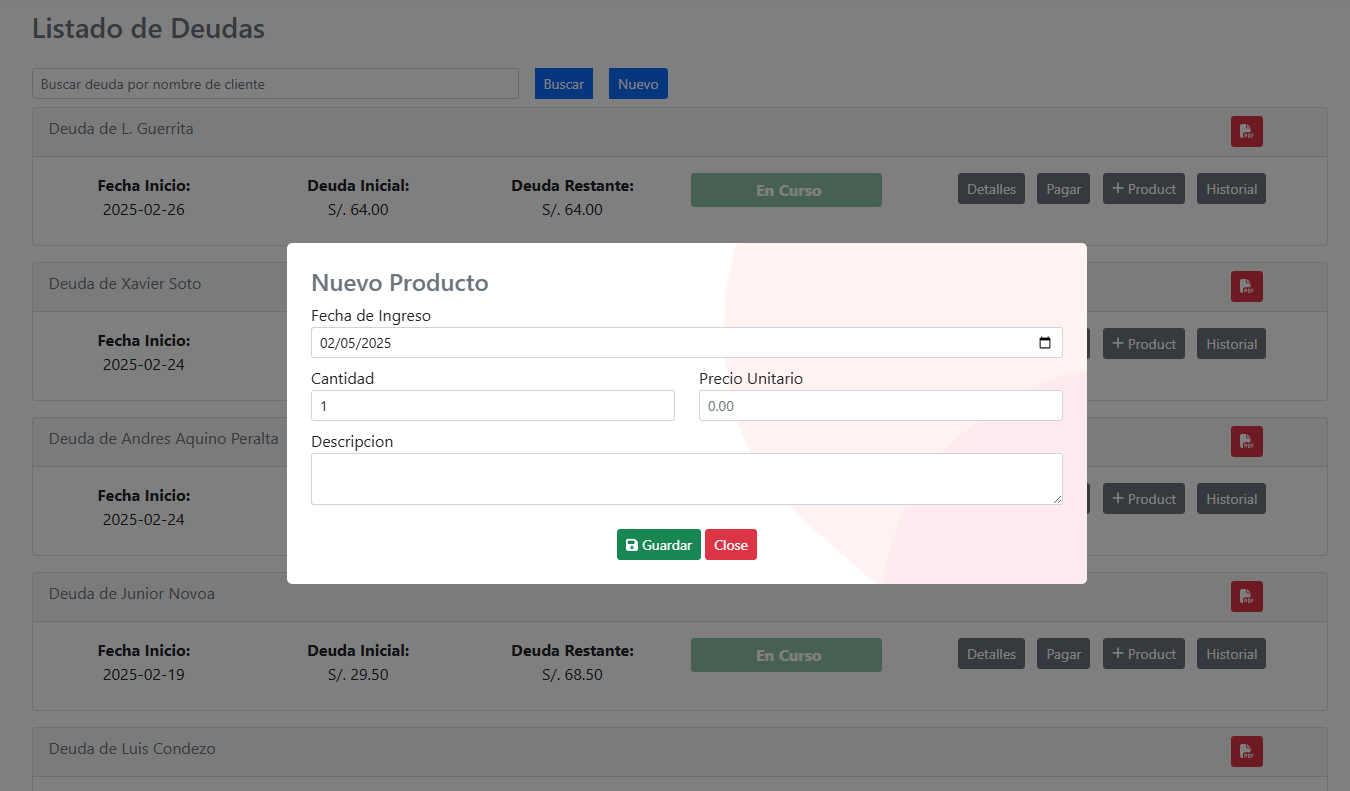Click the Deuda de L. Guerrita header
The width and height of the screenshot is (1350, 791).
point(121,129)
